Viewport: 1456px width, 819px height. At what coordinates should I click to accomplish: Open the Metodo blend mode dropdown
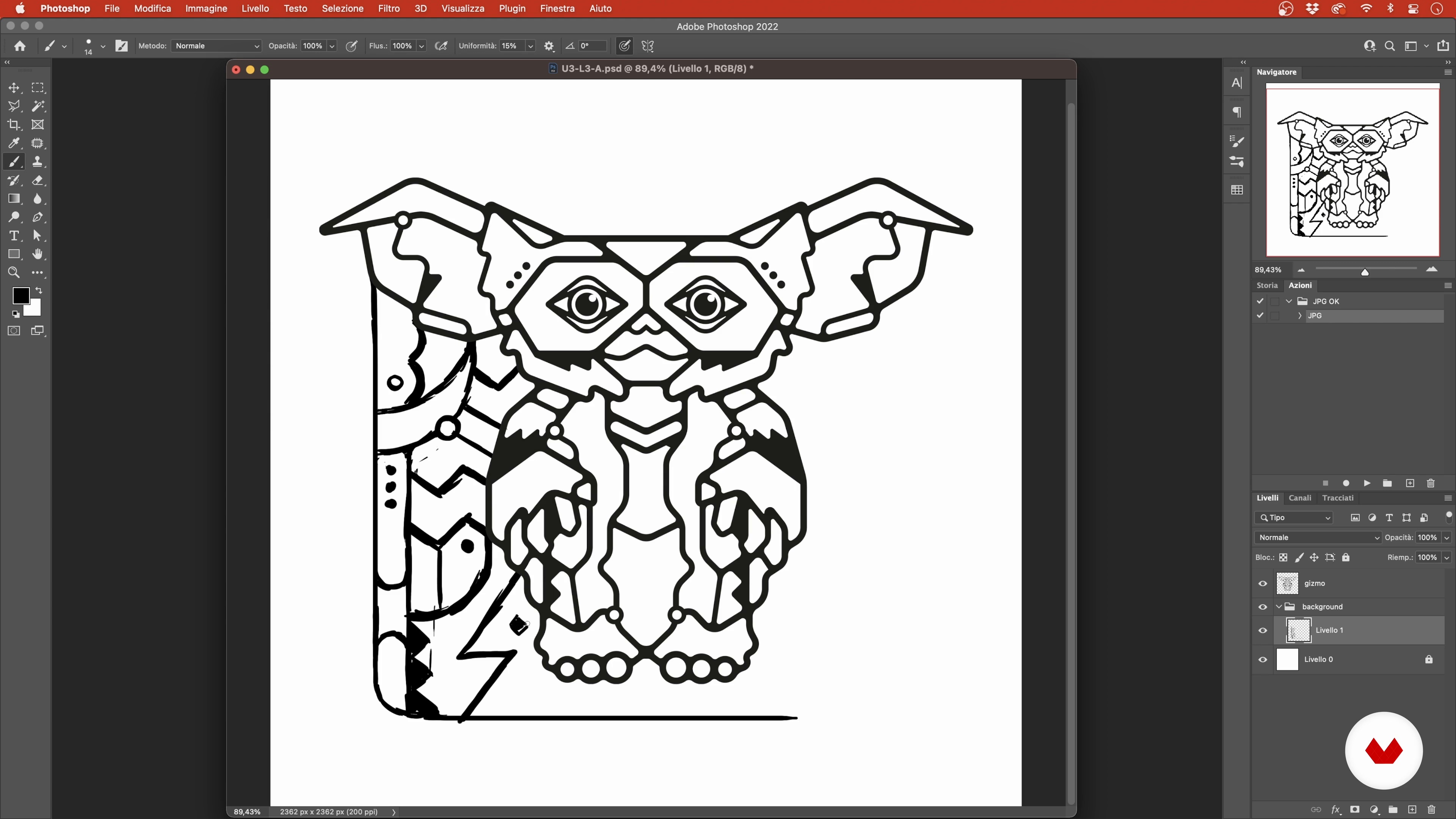(217, 46)
